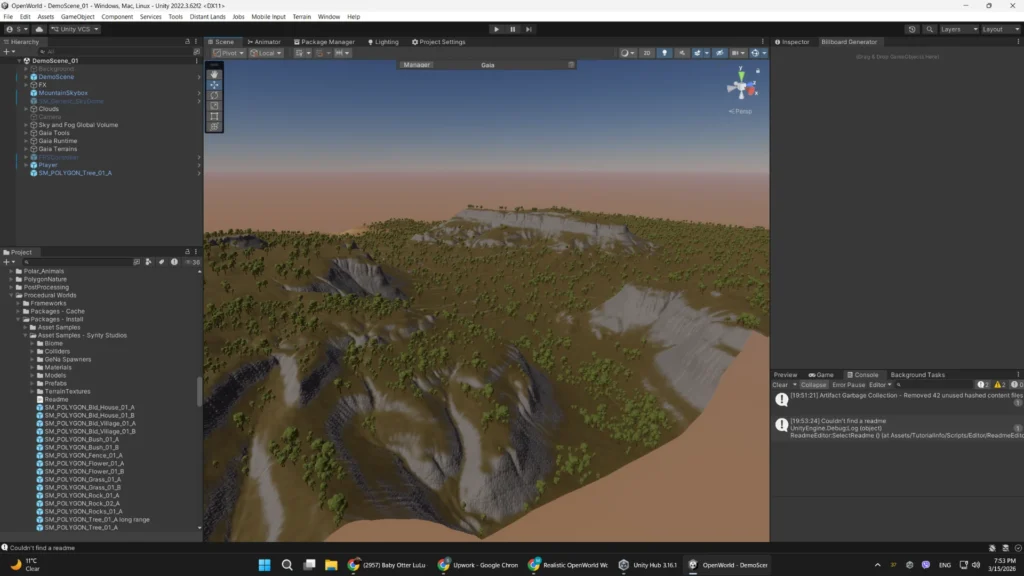Select SM_POLYGON_Tree_01_A in Hierarchy
The width and height of the screenshot is (1024, 576).
pos(75,173)
